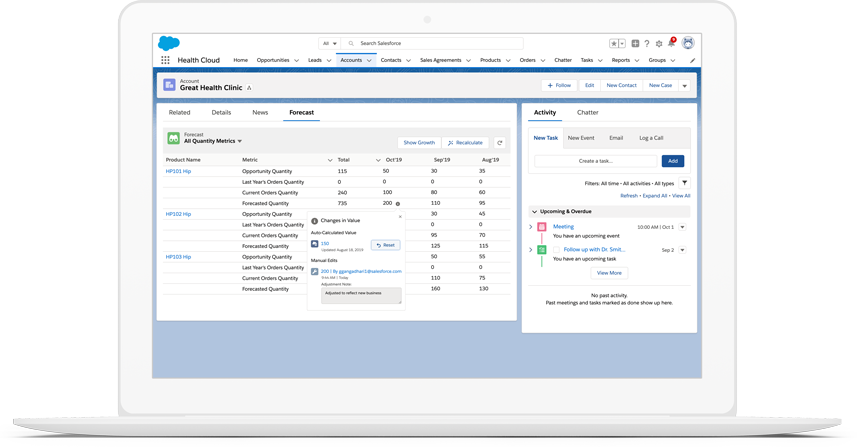Screen dimensions: 857x447
Task: Open the HP103 Hip product link
Action: [x=178, y=257]
